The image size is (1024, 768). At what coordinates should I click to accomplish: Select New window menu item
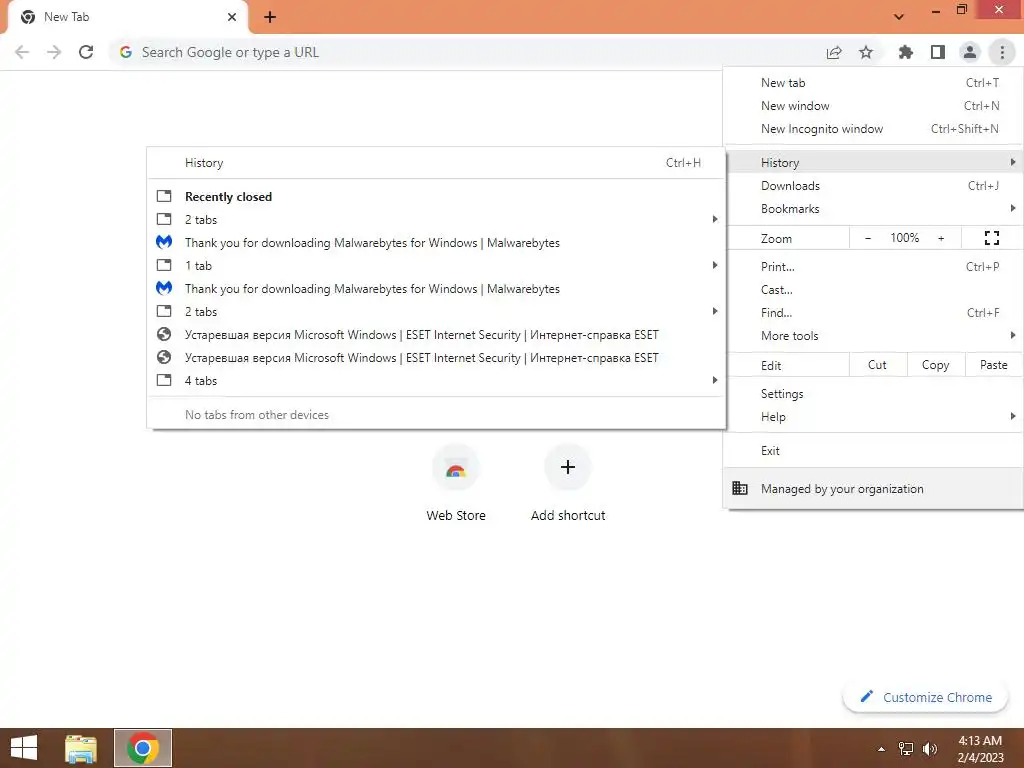(873, 106)
